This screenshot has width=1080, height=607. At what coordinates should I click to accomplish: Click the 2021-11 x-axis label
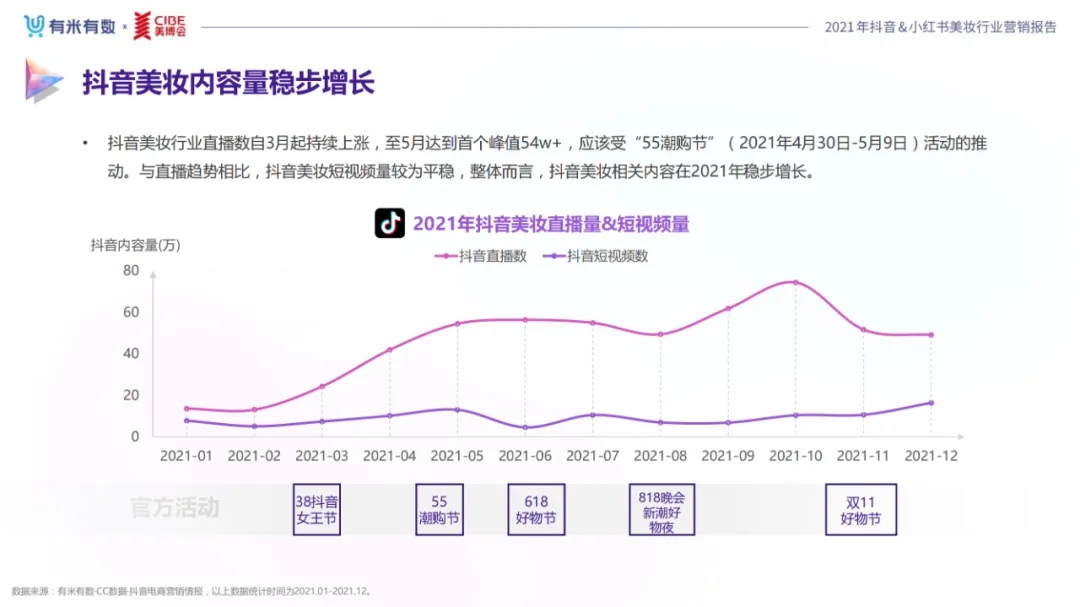(x=863, y=456)
